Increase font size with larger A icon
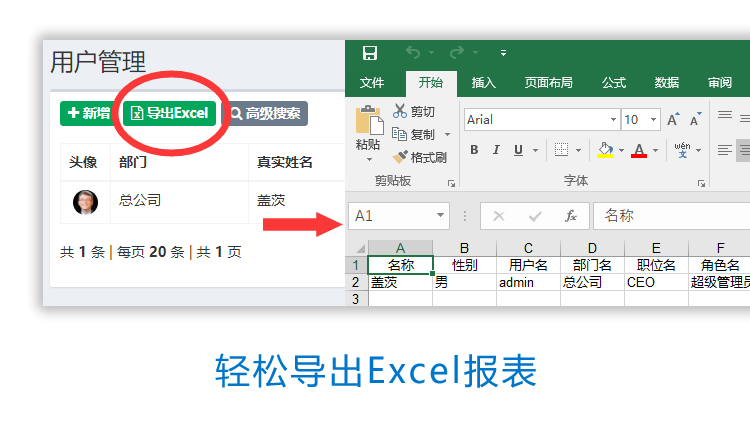The image size is (750, 430). coord(673,119)
